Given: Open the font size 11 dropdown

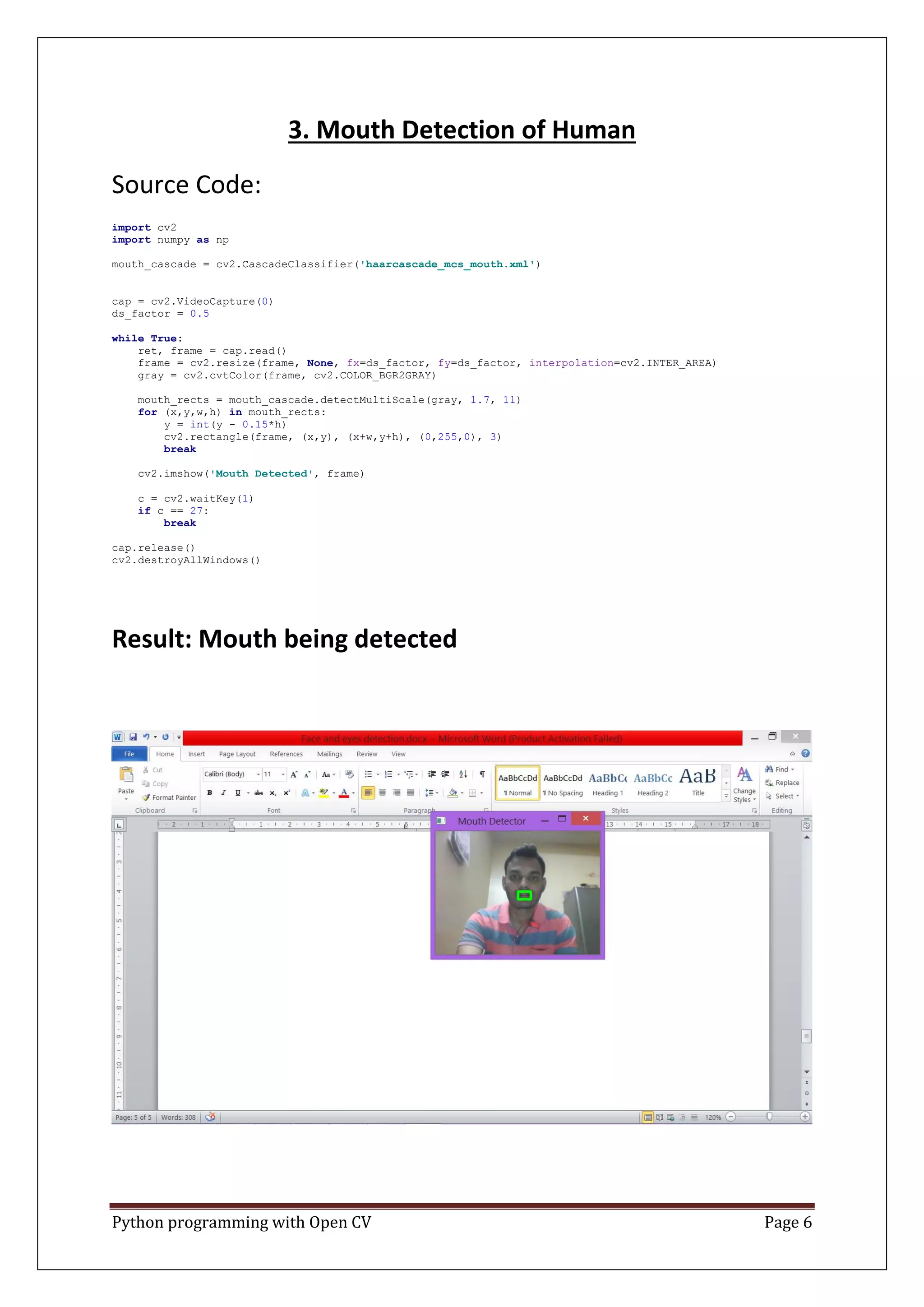Looking at the screenshot, I should point(283,774).
